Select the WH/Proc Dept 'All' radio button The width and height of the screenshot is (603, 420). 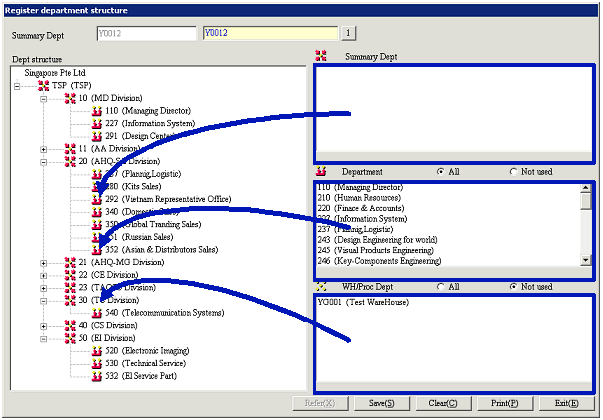(440, 287)
